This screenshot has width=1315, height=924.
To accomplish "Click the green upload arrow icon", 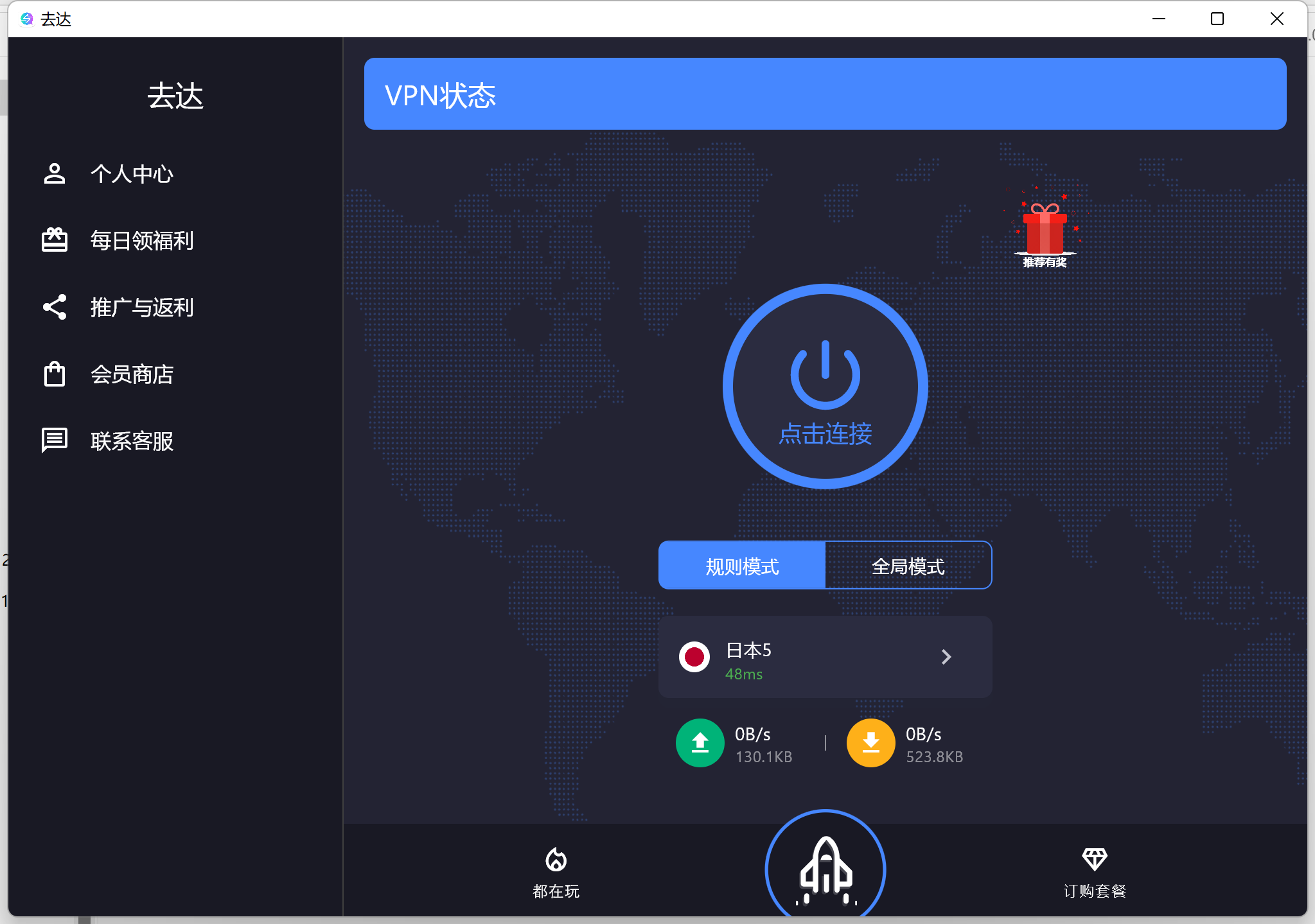I will [700, 743].
